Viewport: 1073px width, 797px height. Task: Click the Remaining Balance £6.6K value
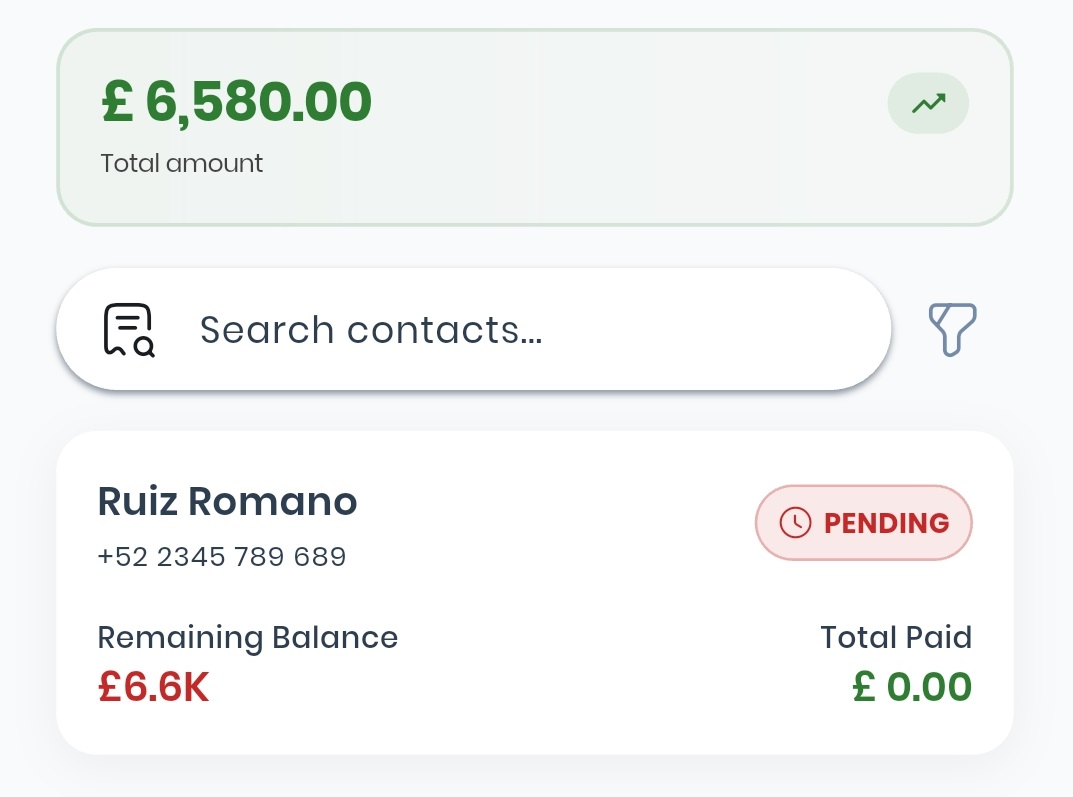point(153,686)
